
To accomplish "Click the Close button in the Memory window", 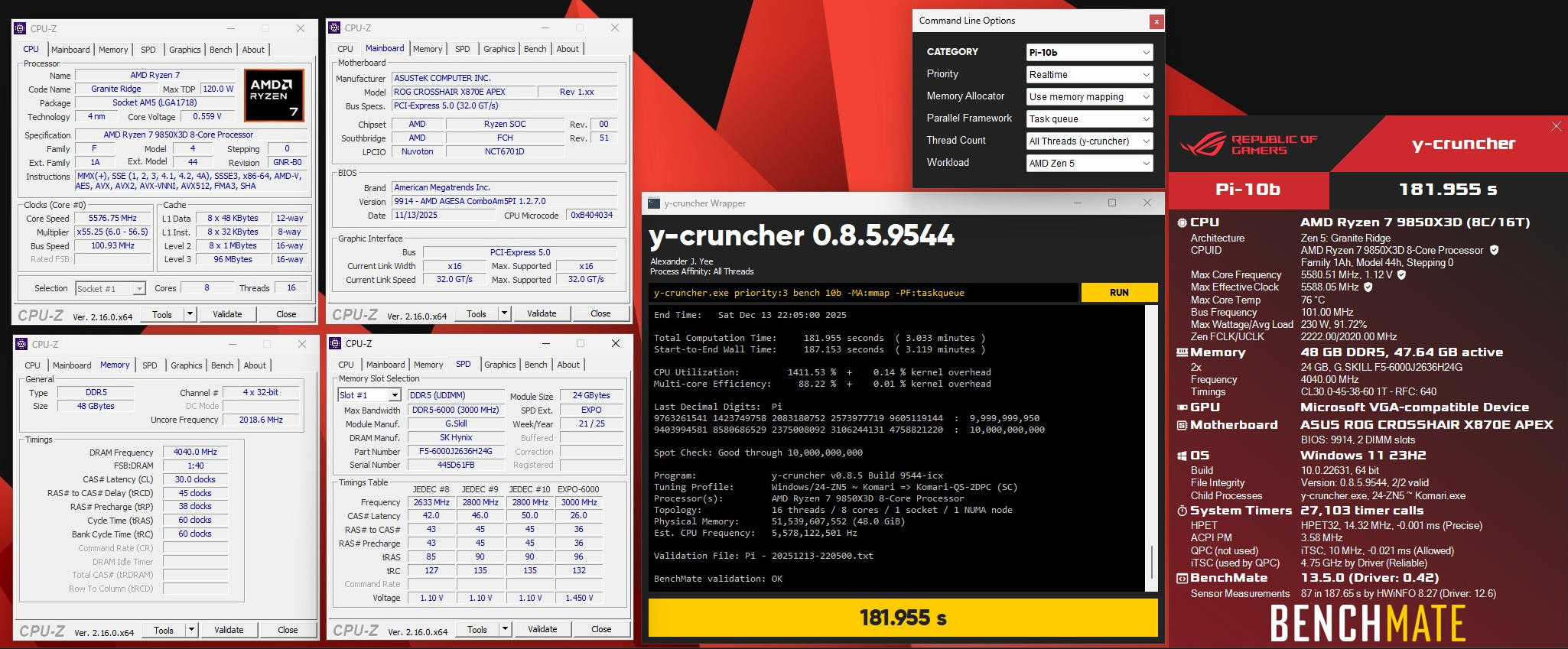I will pos(288,631).
